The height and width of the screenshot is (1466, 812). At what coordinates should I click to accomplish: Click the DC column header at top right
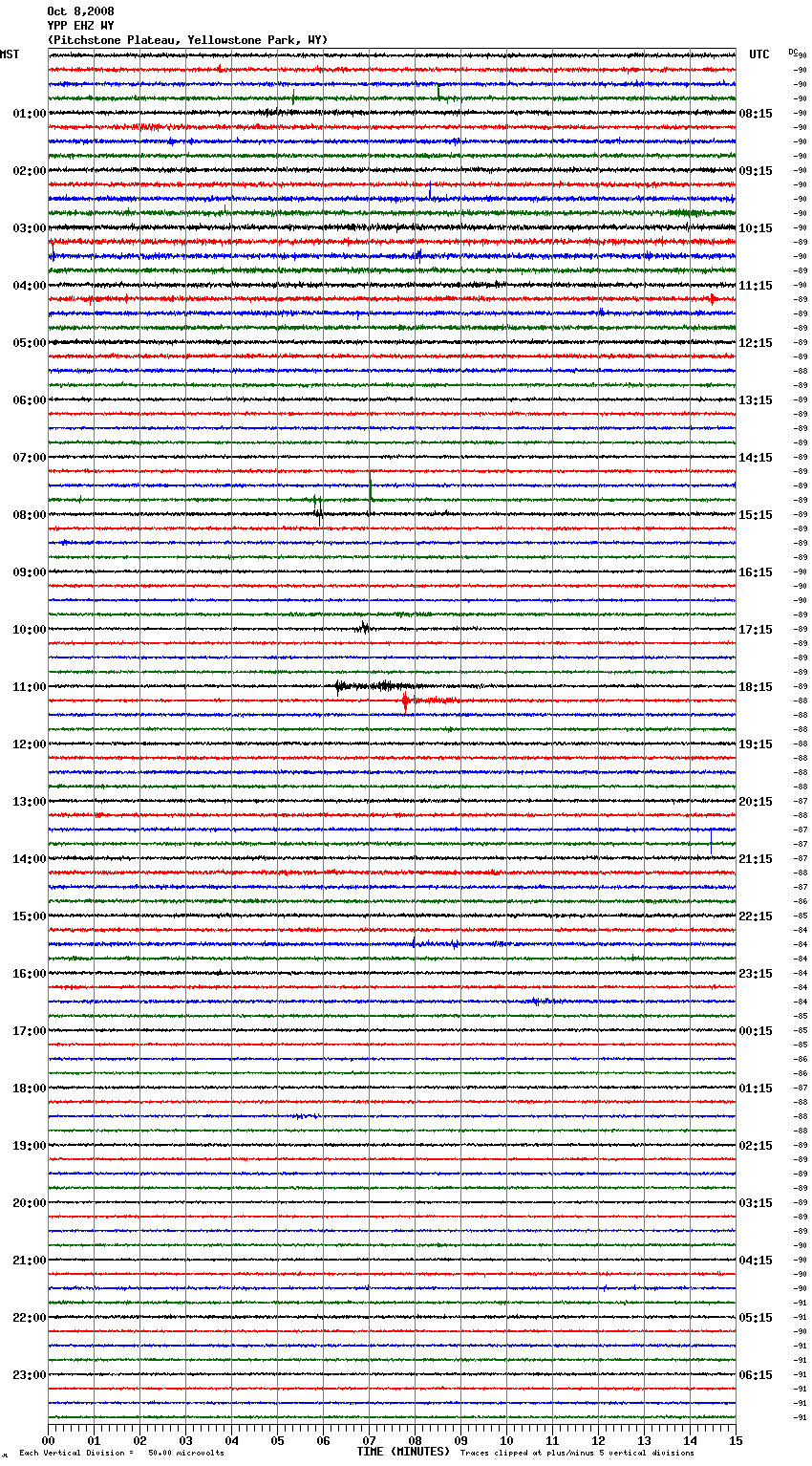click(793, 52)
